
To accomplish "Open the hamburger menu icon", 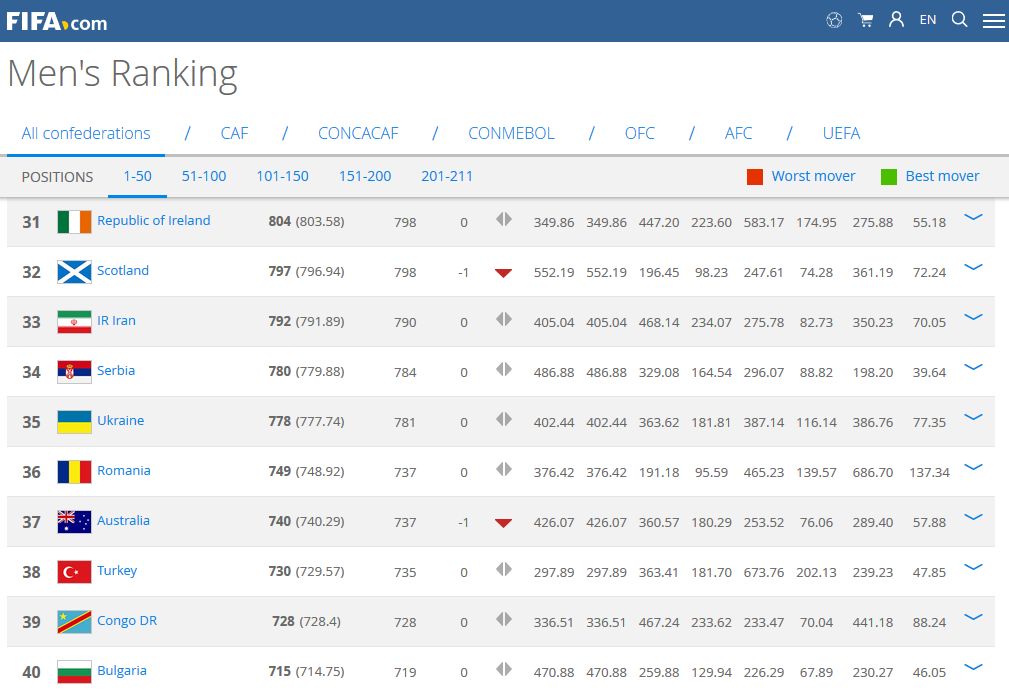I will 994,21.
